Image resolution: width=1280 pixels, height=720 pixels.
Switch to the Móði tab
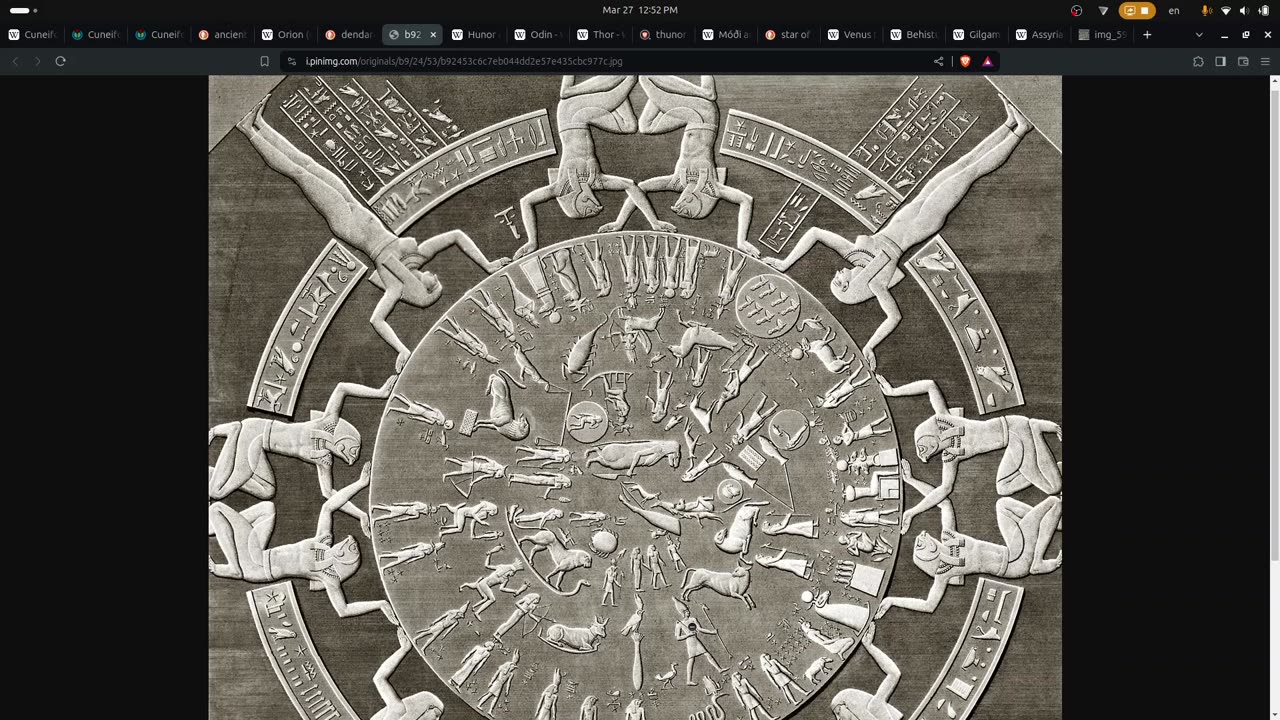click(726, 34)
